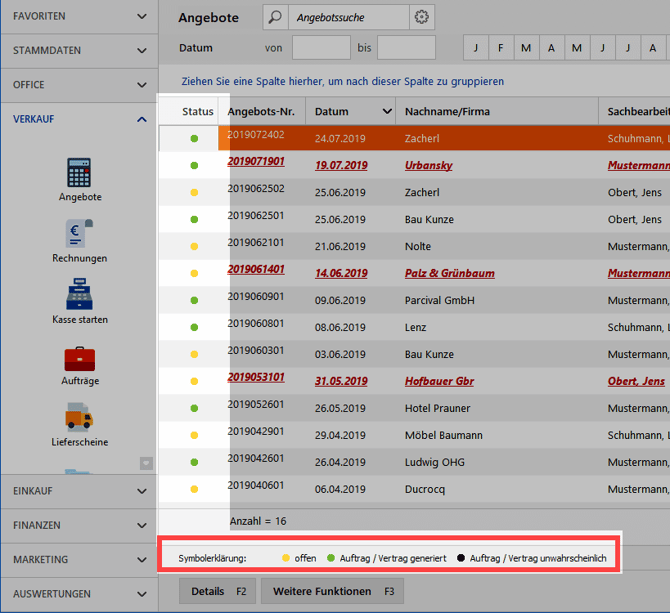
Task: Open the Aufträge briefcase icon
Action: 79,357
